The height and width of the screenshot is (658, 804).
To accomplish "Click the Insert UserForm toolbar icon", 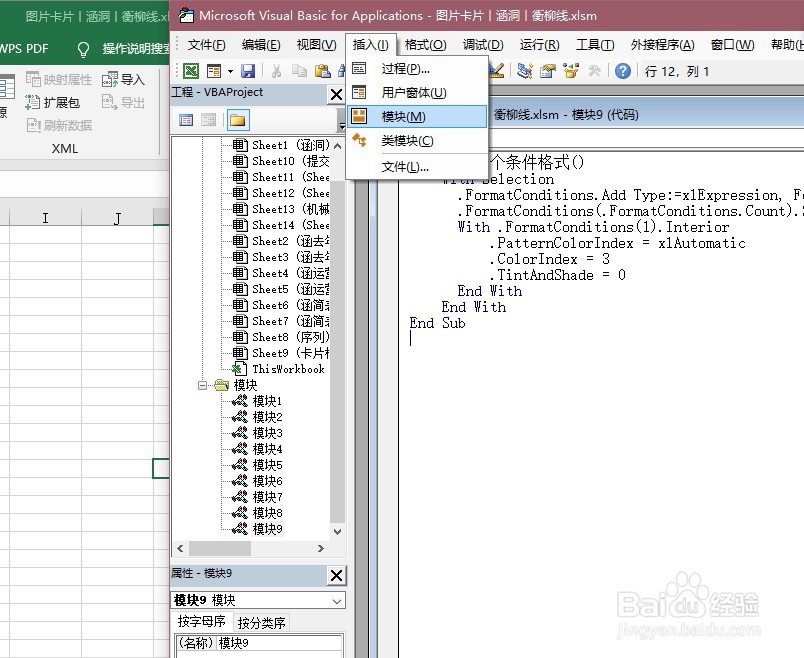I will pos(214,71).
